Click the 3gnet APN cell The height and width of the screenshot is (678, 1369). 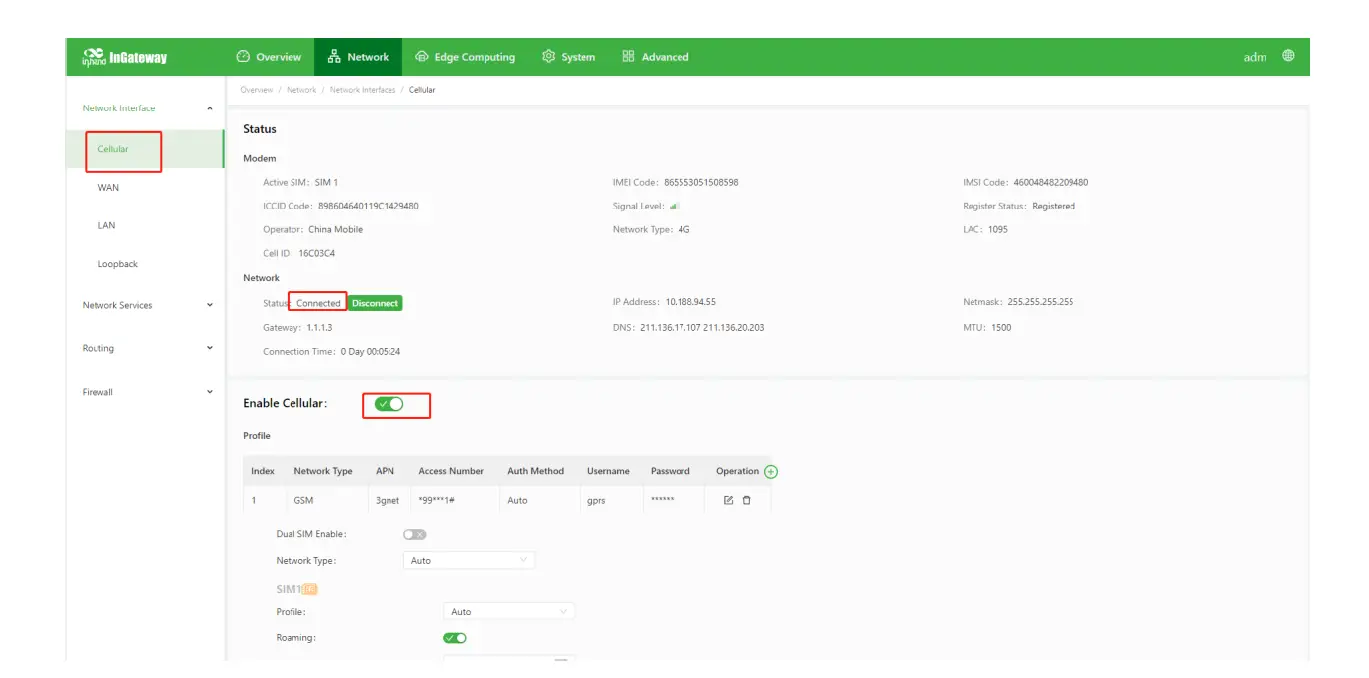pos(387,500)
